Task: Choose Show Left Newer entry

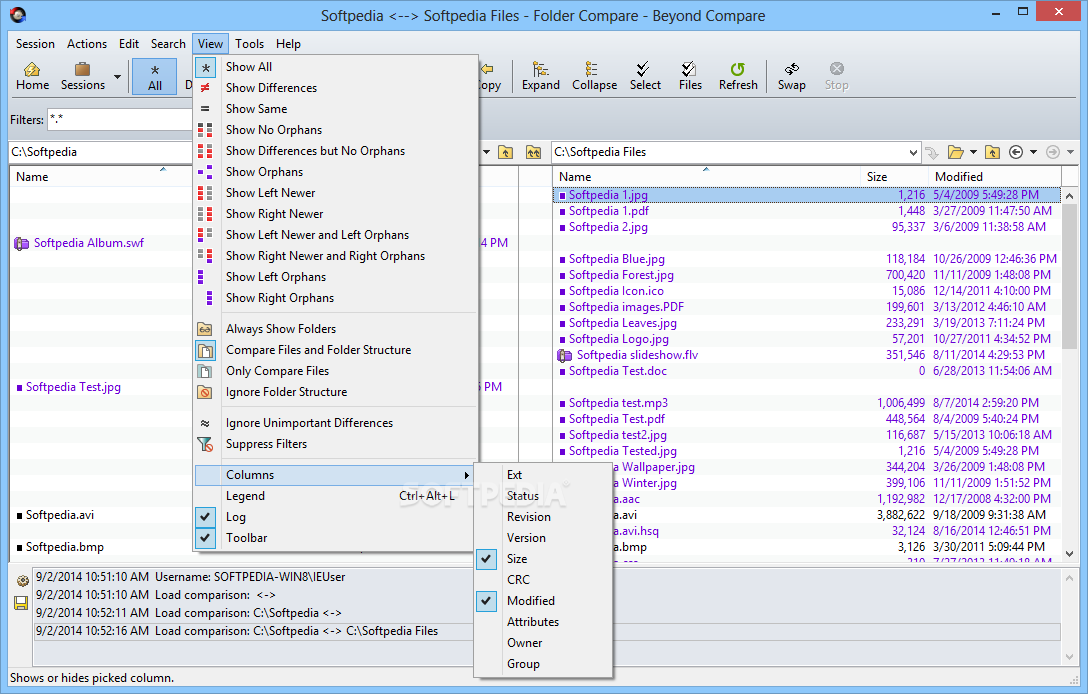Action: point(336,193)
